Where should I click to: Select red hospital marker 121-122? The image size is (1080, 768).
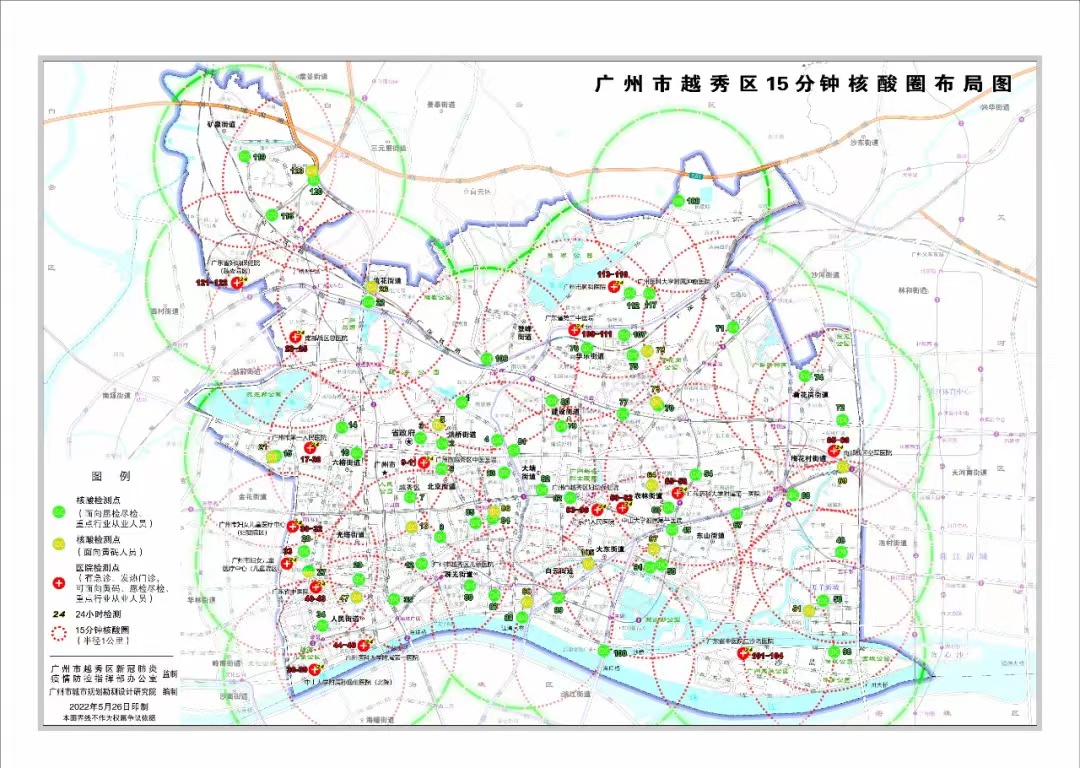[x=237, y=283]
